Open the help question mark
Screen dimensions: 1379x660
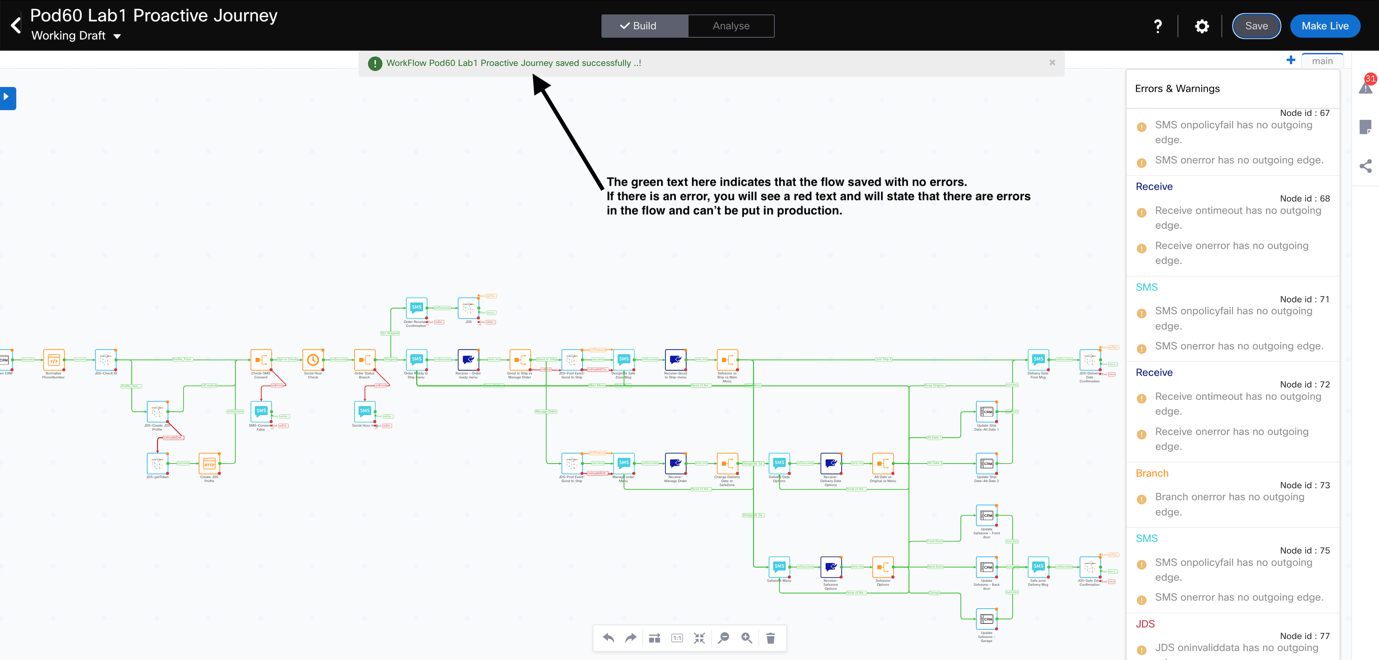coord(1158,26)
